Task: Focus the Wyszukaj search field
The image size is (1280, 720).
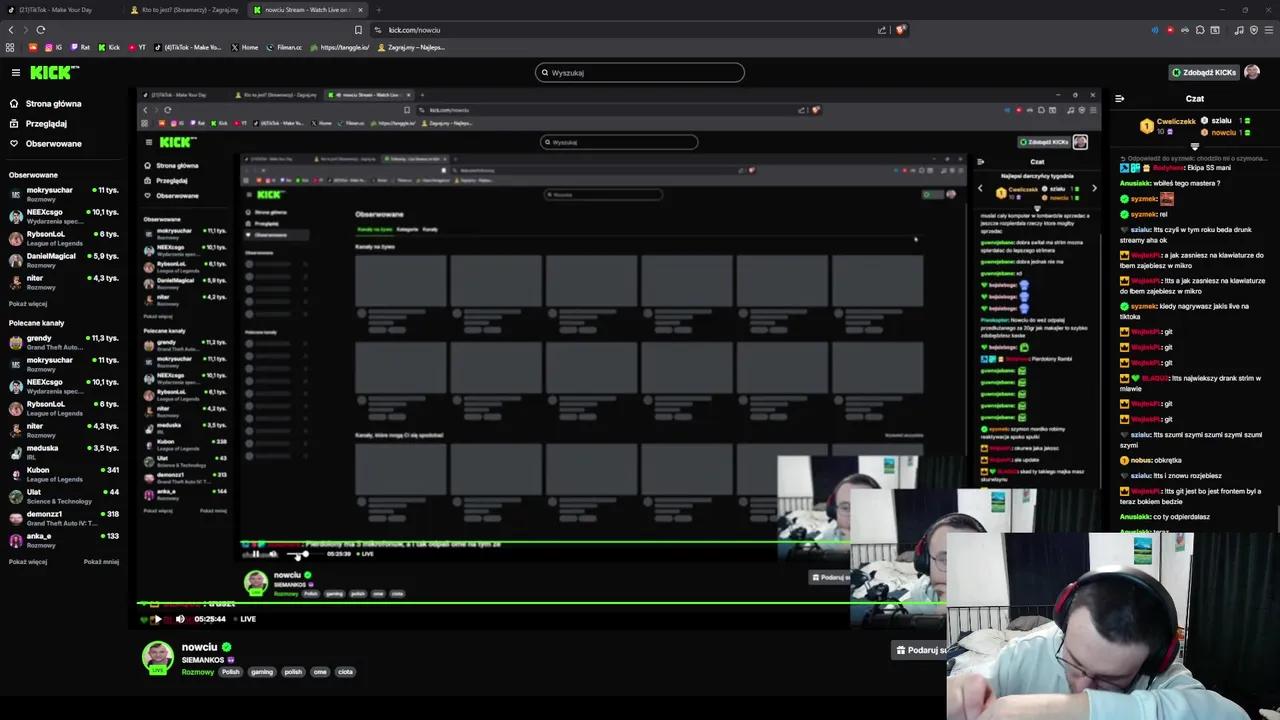Action: coord(640,72)
